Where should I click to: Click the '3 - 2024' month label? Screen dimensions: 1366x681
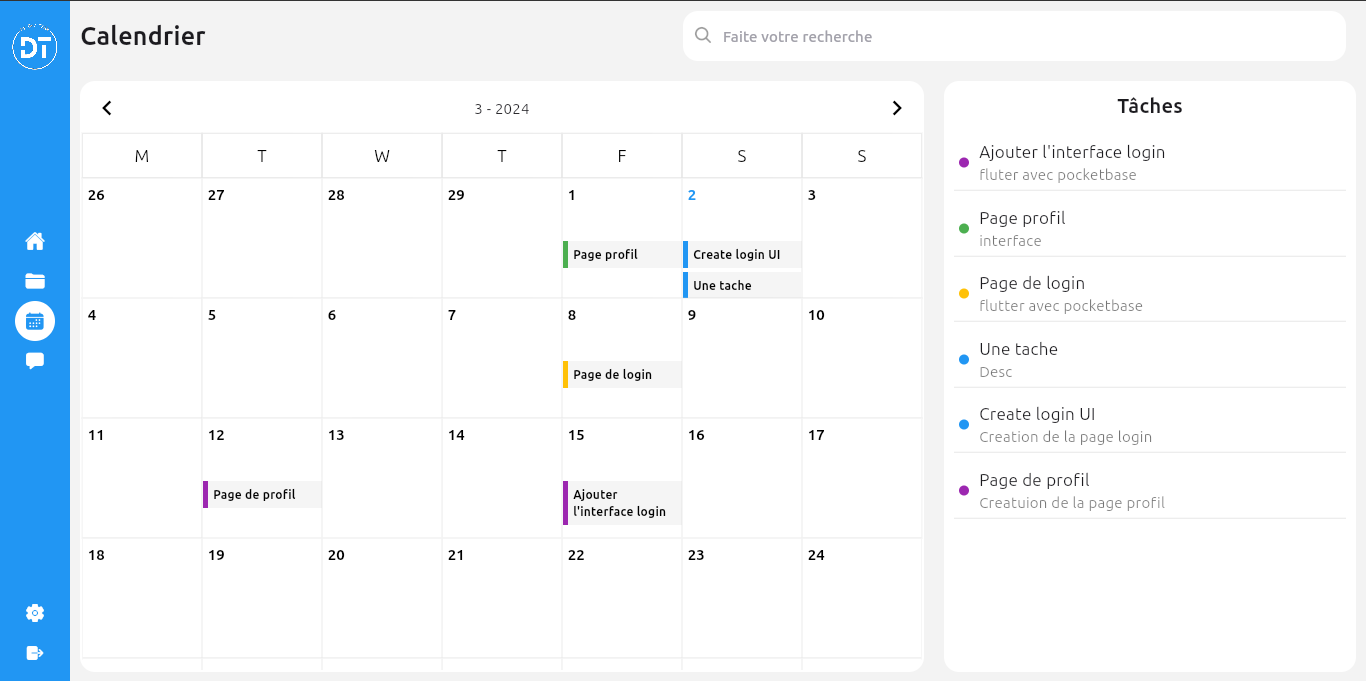[502, 109]
